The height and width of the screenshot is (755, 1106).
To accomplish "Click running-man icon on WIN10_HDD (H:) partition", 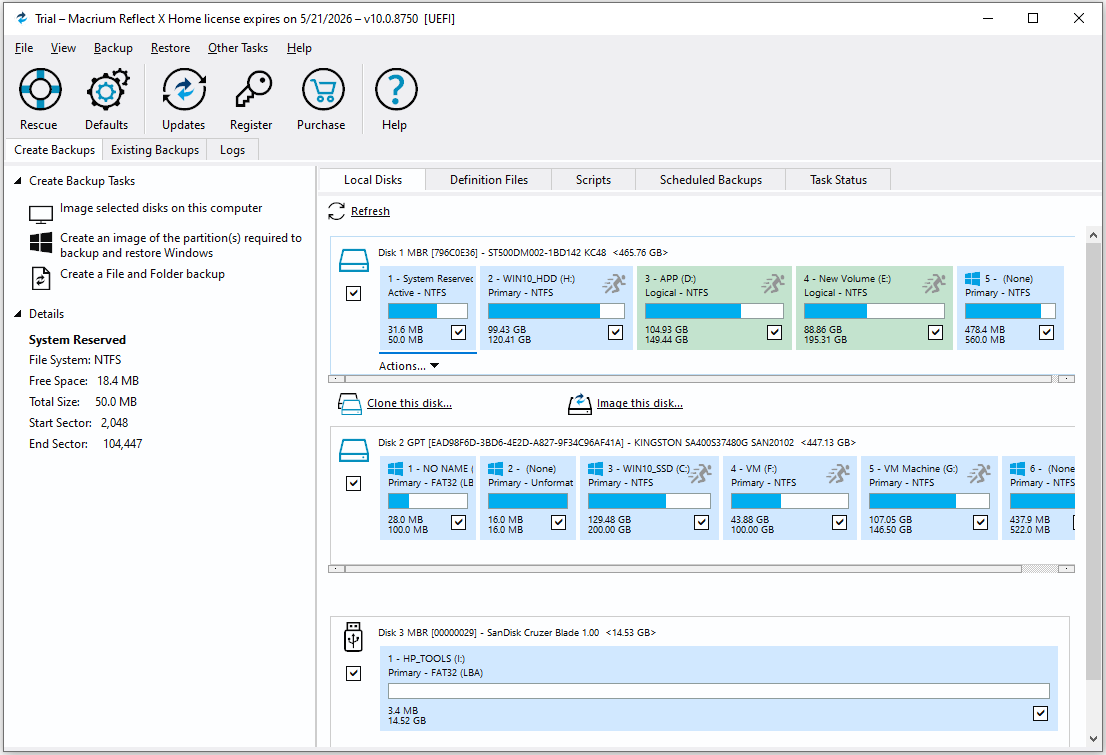I will click(614, 284).
